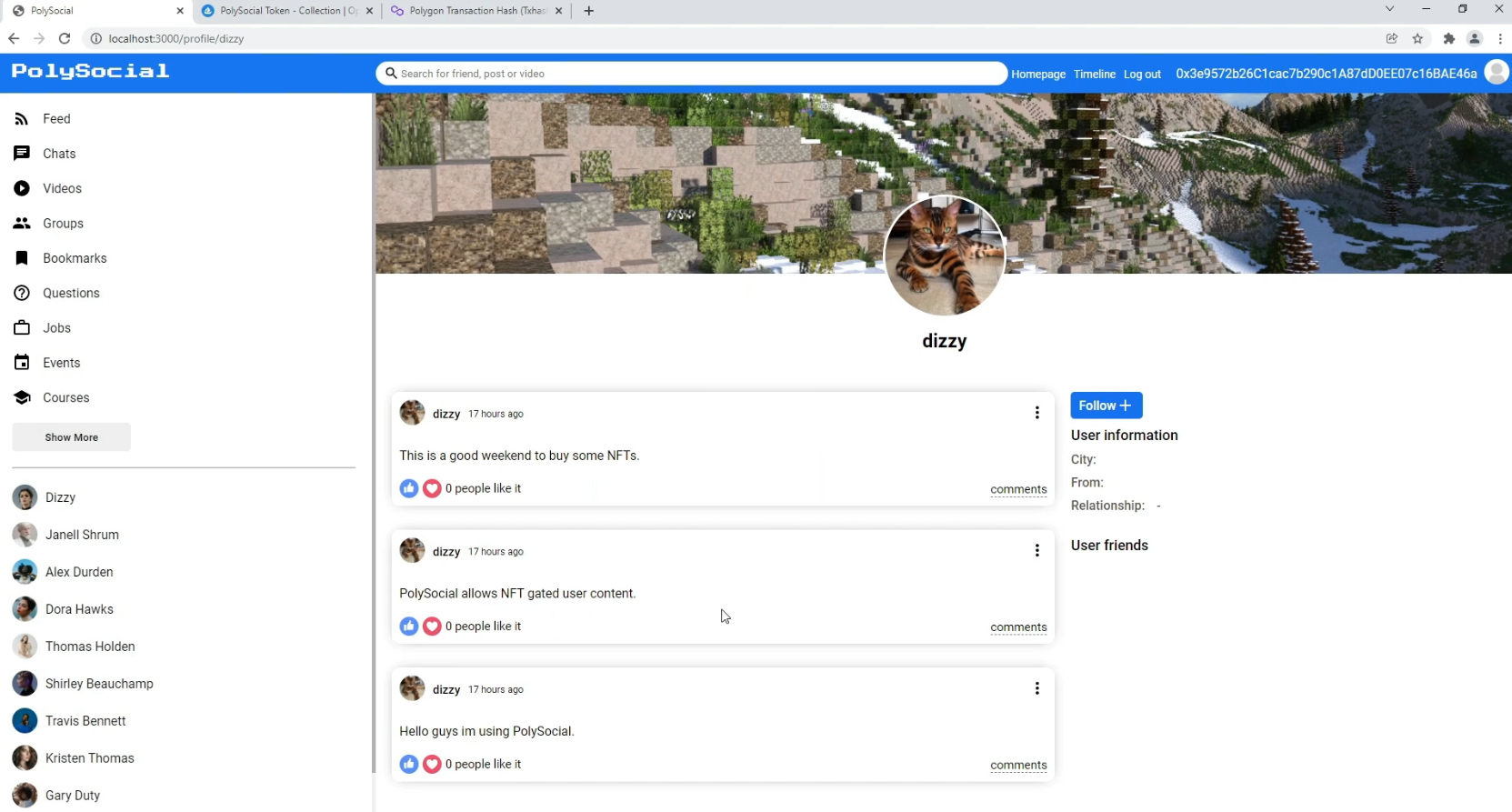
Task: Thumbs-up the 'Hello guys' post
Action: 409,764
